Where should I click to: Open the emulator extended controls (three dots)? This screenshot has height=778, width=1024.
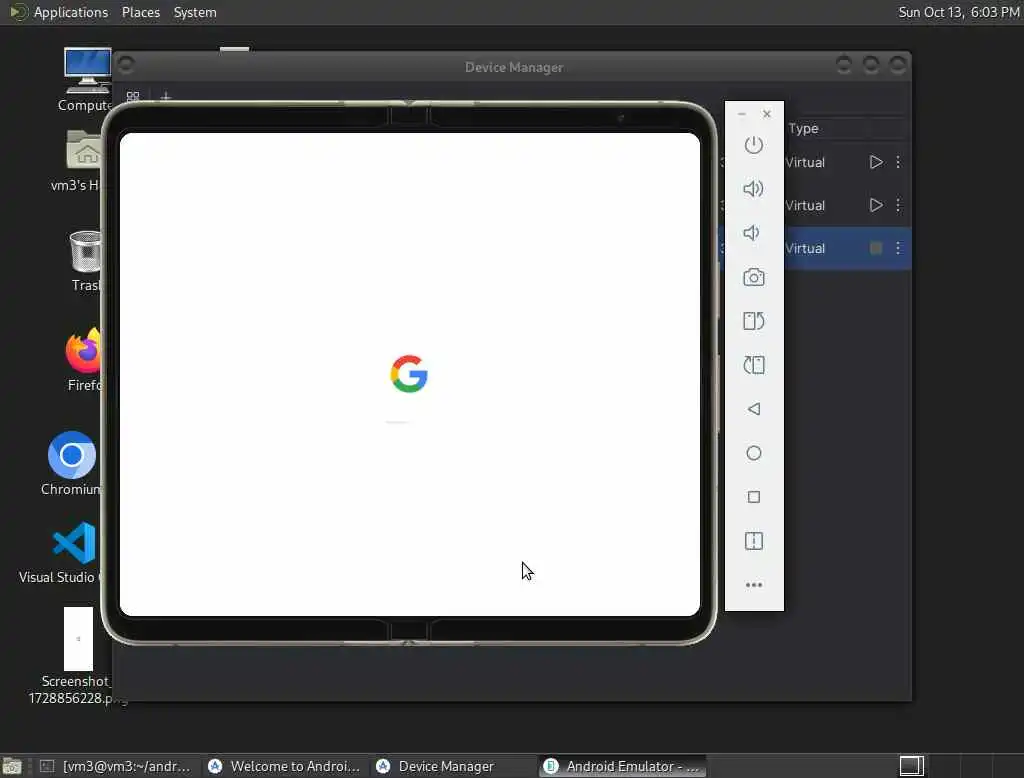(754, 585)
